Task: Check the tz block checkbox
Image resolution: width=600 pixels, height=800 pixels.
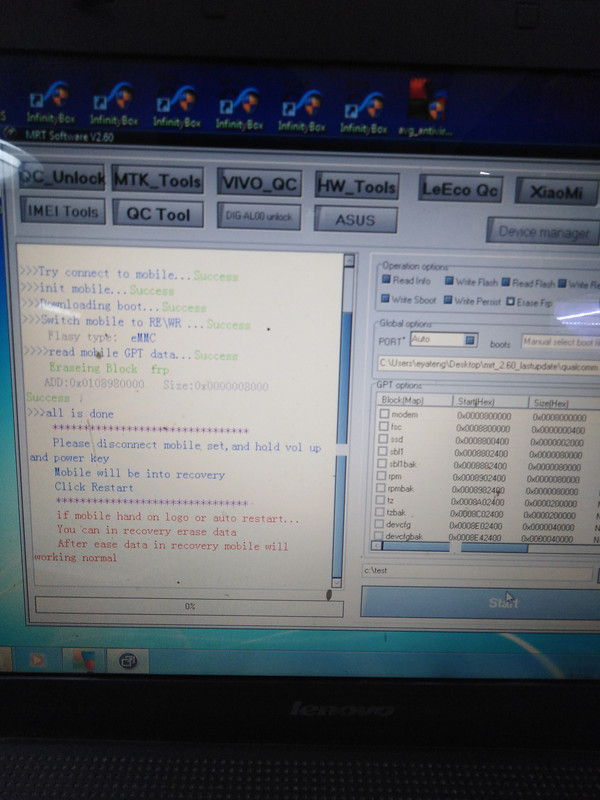Action: click(x=380, y=500)
